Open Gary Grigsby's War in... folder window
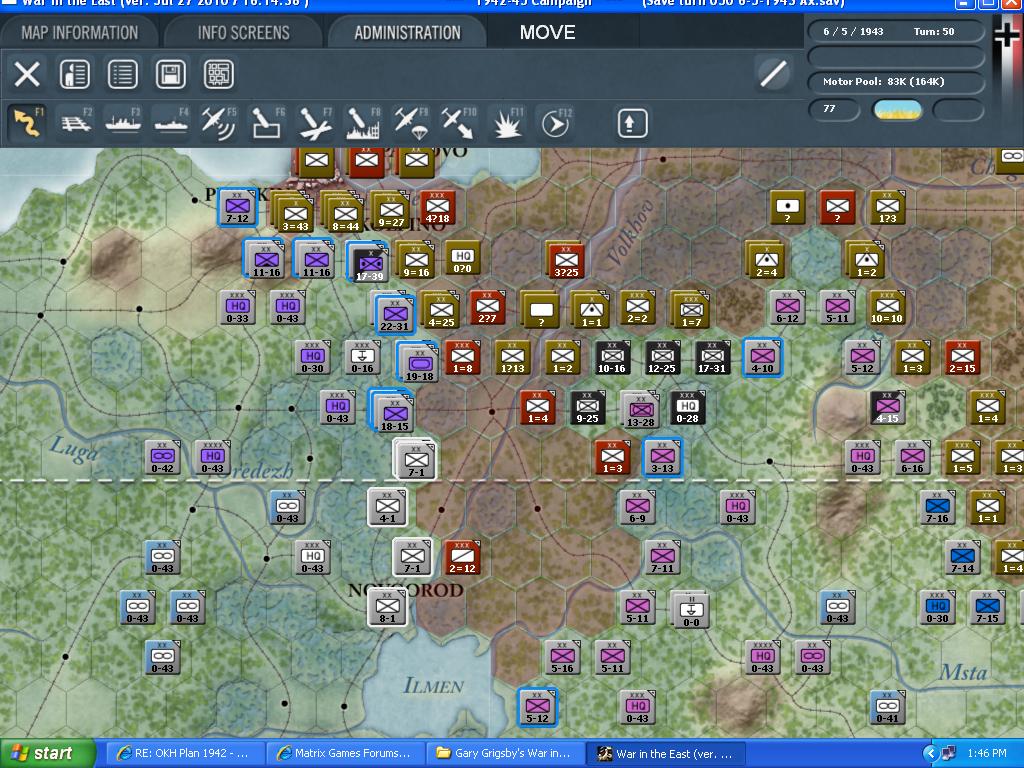 tap(505, 753)
